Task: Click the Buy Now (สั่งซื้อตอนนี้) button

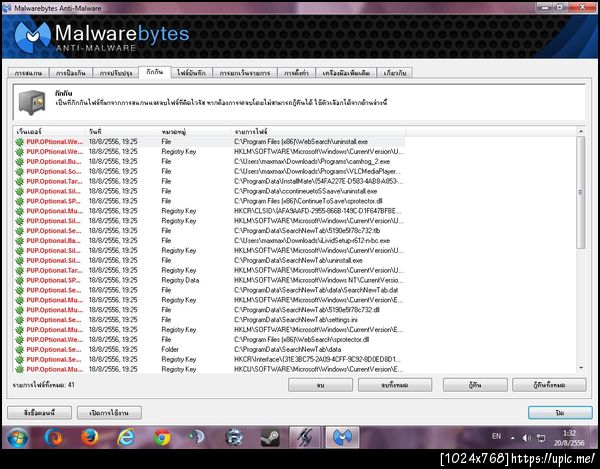Action: point(39,412)
